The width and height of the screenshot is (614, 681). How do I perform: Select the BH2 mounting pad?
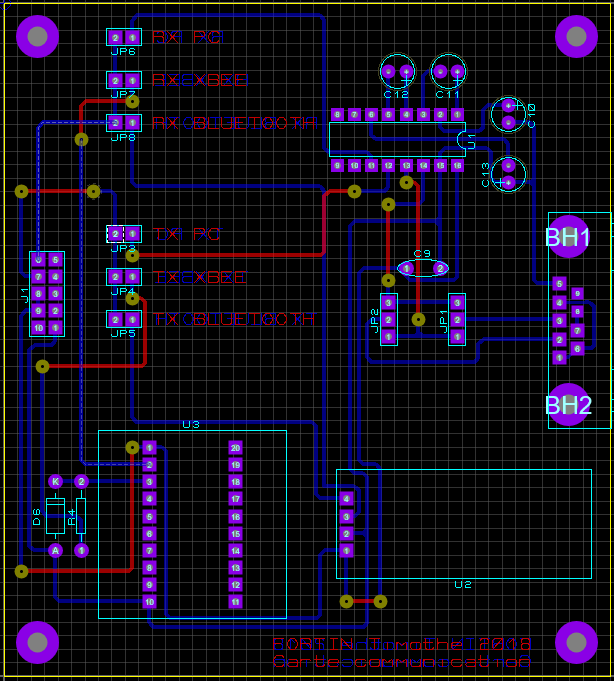pyautogui.click(x=568, y=405)
